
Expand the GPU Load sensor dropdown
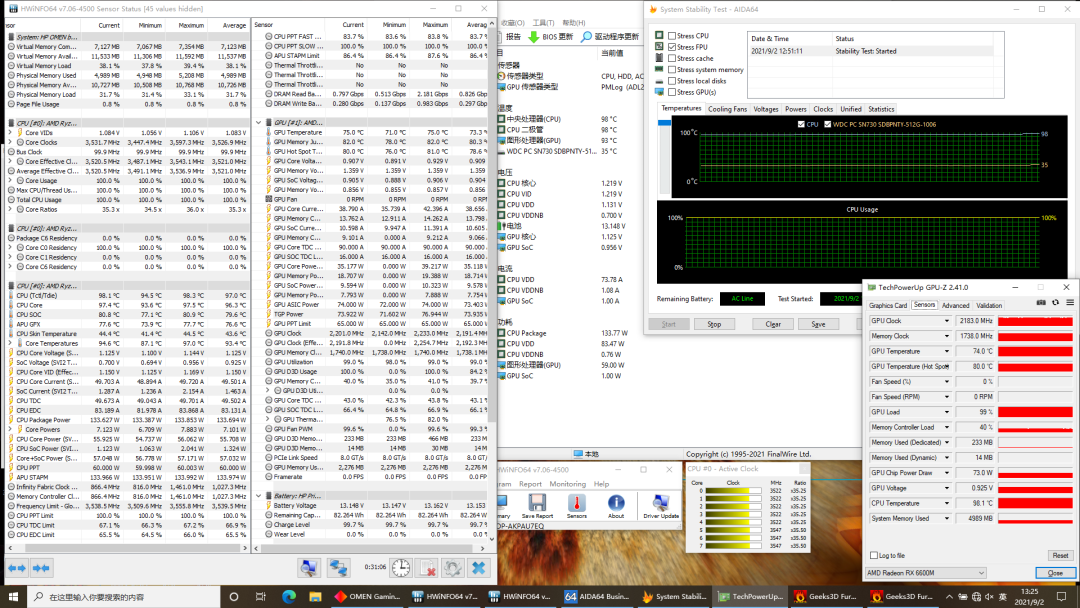(x=947, y=412)
